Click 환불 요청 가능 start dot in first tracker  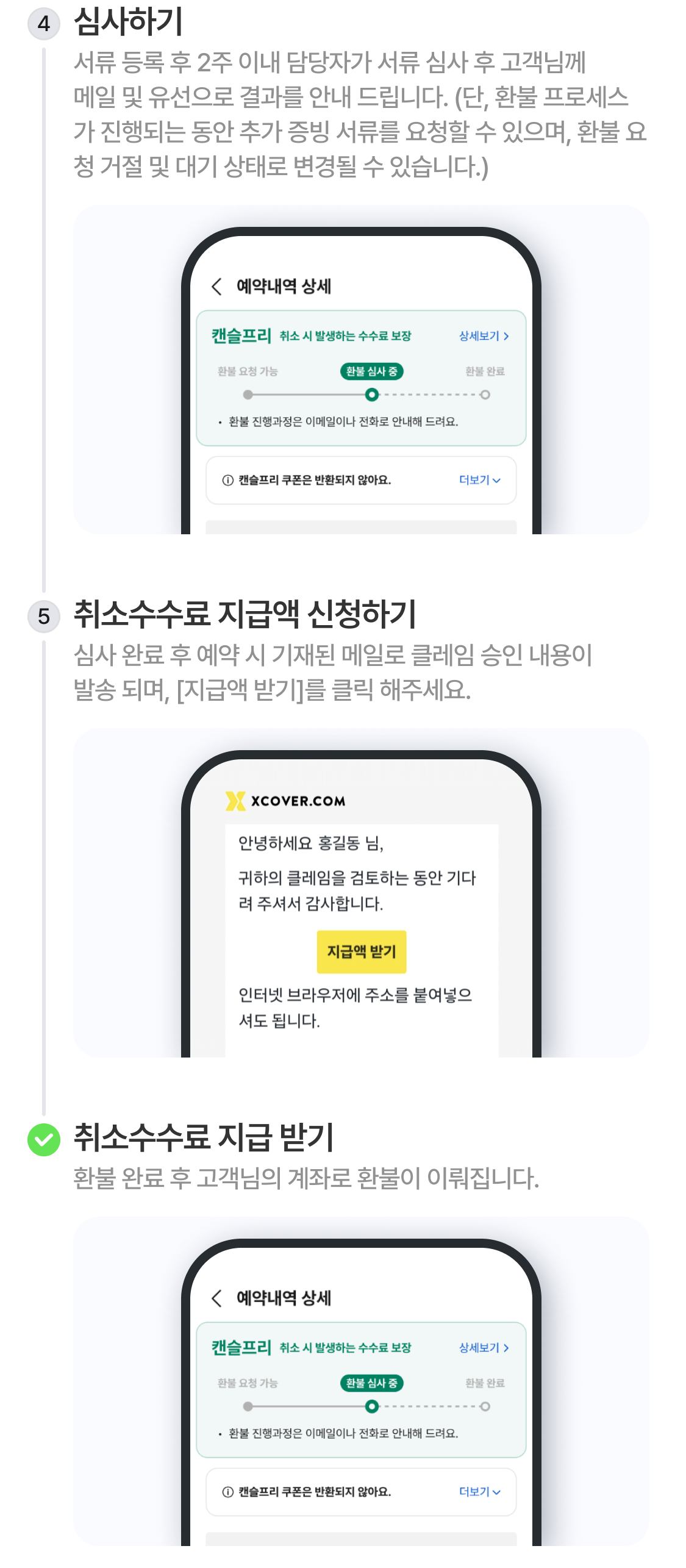248,395
